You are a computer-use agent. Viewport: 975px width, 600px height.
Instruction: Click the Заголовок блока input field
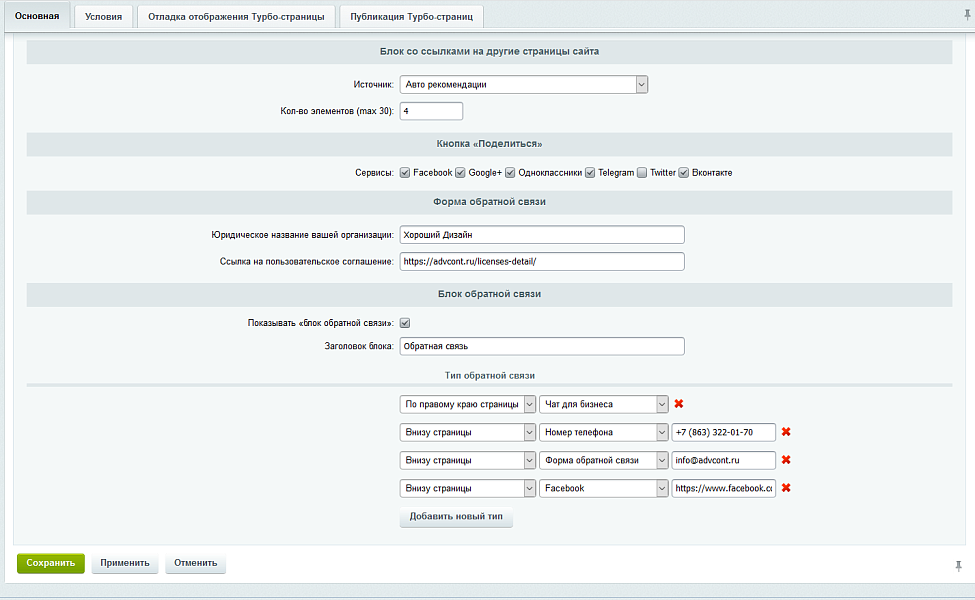542,346
